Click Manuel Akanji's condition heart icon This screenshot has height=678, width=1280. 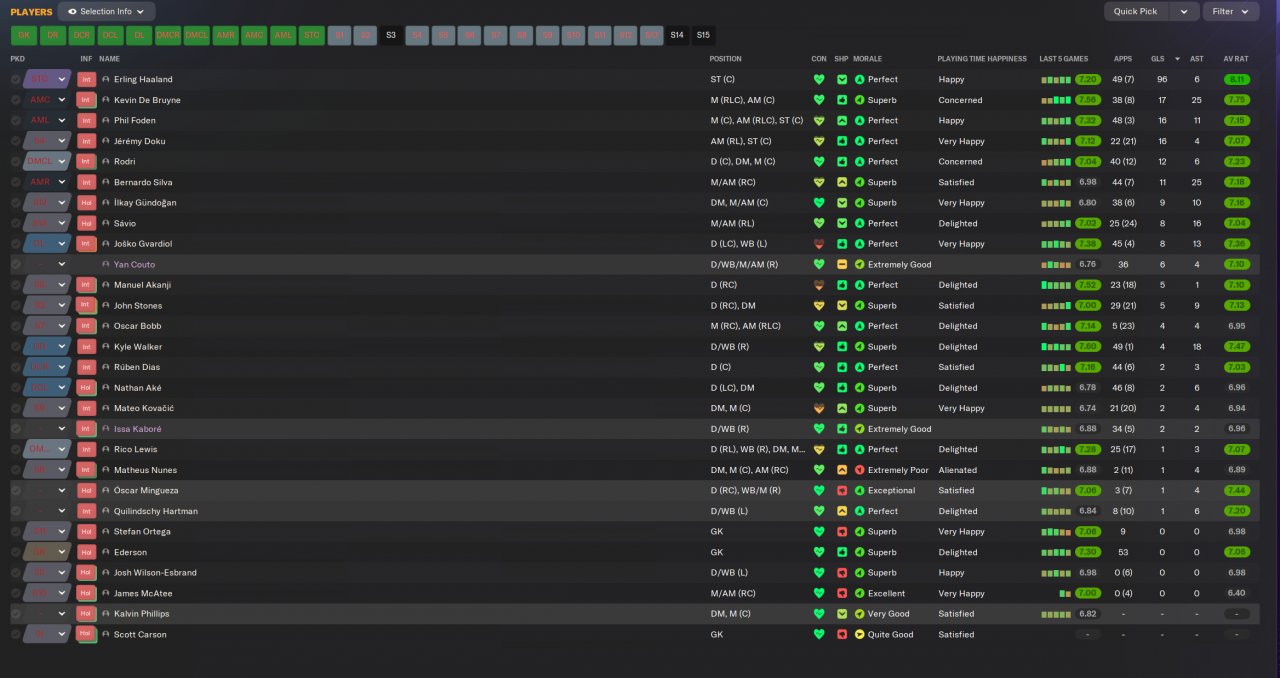click(819, 285)
